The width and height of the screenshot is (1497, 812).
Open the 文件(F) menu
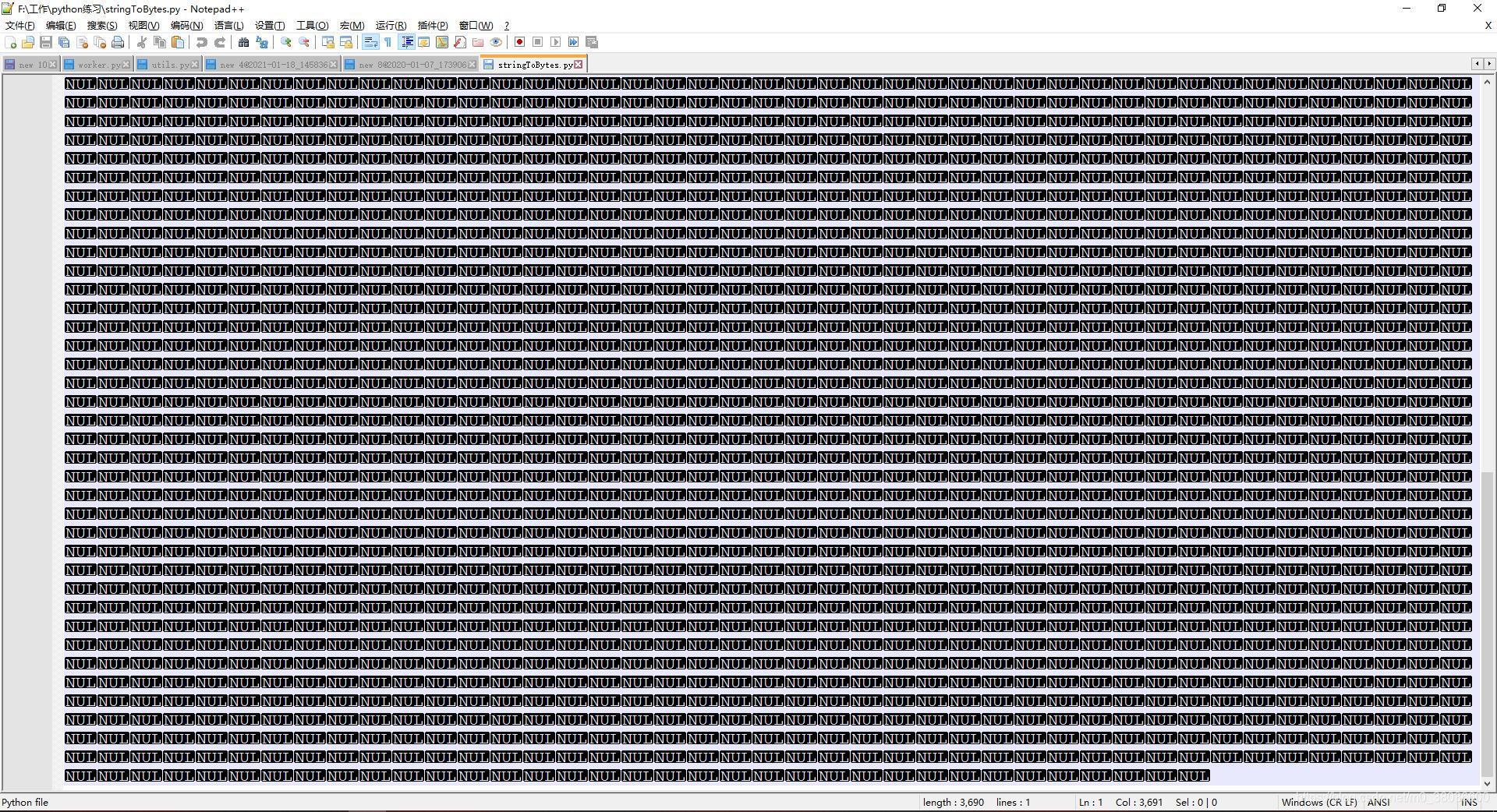coord(20,26)
